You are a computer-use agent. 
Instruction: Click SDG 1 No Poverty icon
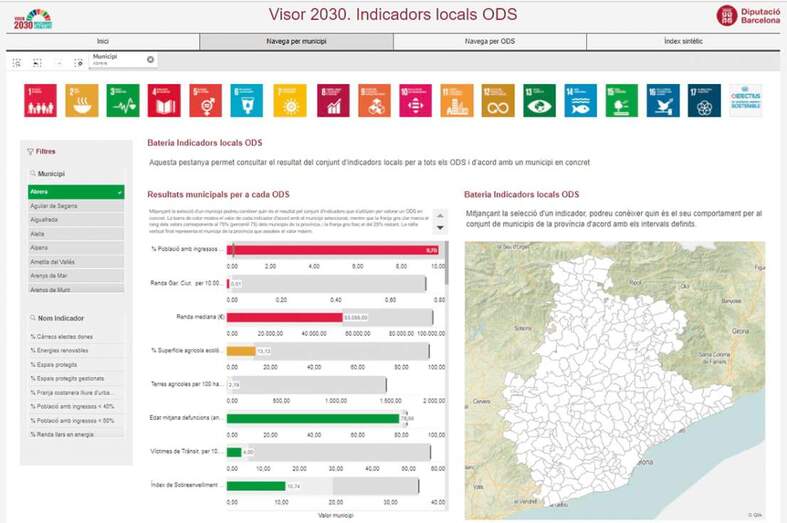(x=40, y=100)
